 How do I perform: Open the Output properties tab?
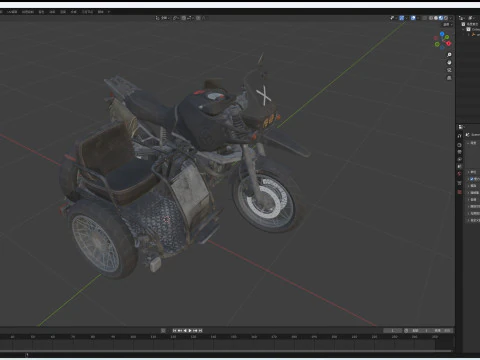(x=460, y=152)
